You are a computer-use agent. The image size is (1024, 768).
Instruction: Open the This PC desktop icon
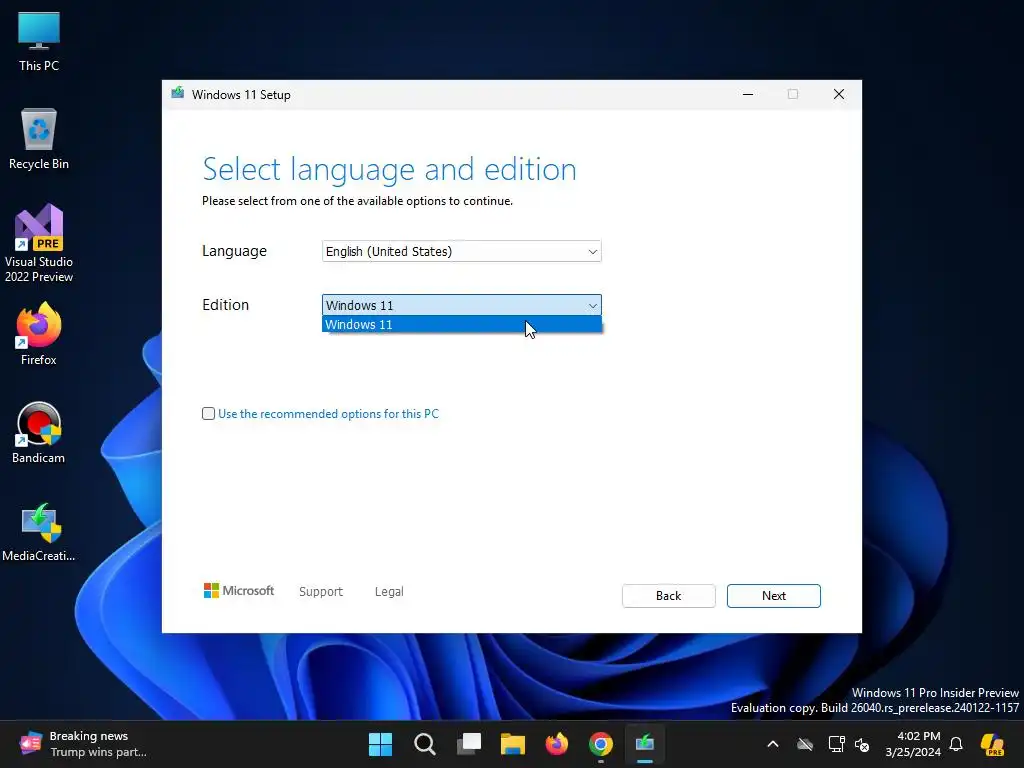tap(39, 42)
